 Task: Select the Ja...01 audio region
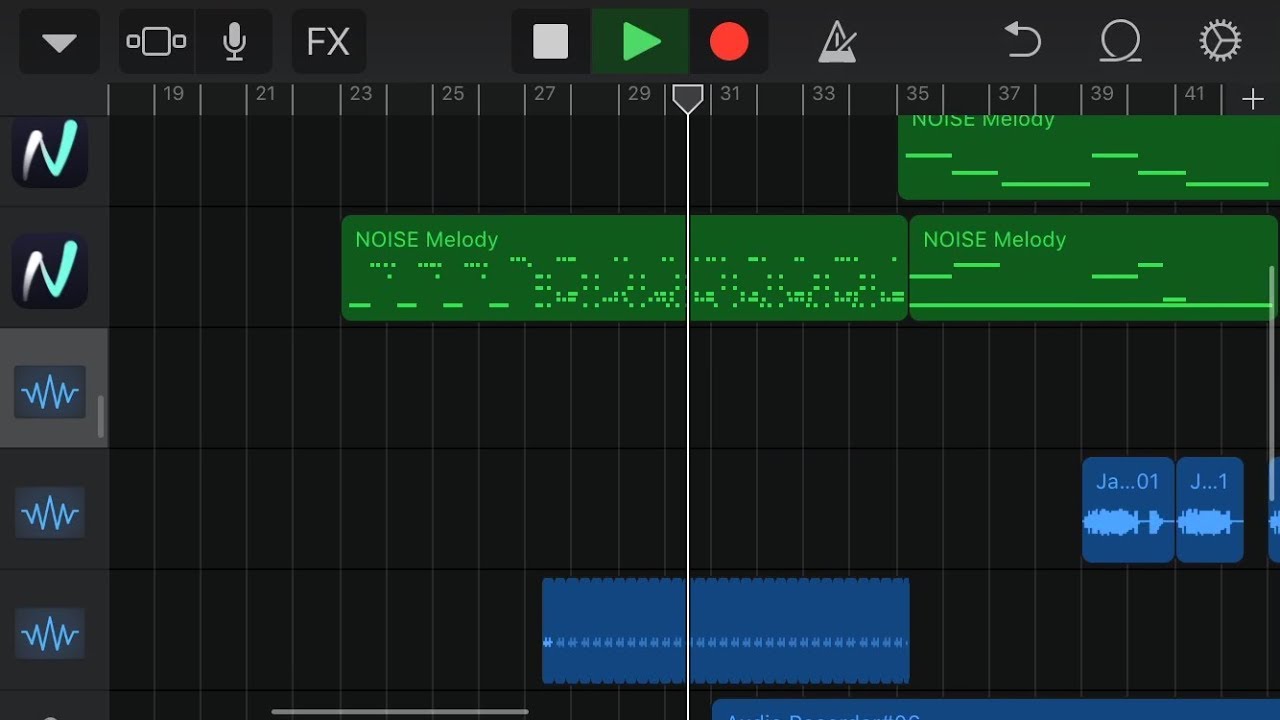[x=1128, y=510]
